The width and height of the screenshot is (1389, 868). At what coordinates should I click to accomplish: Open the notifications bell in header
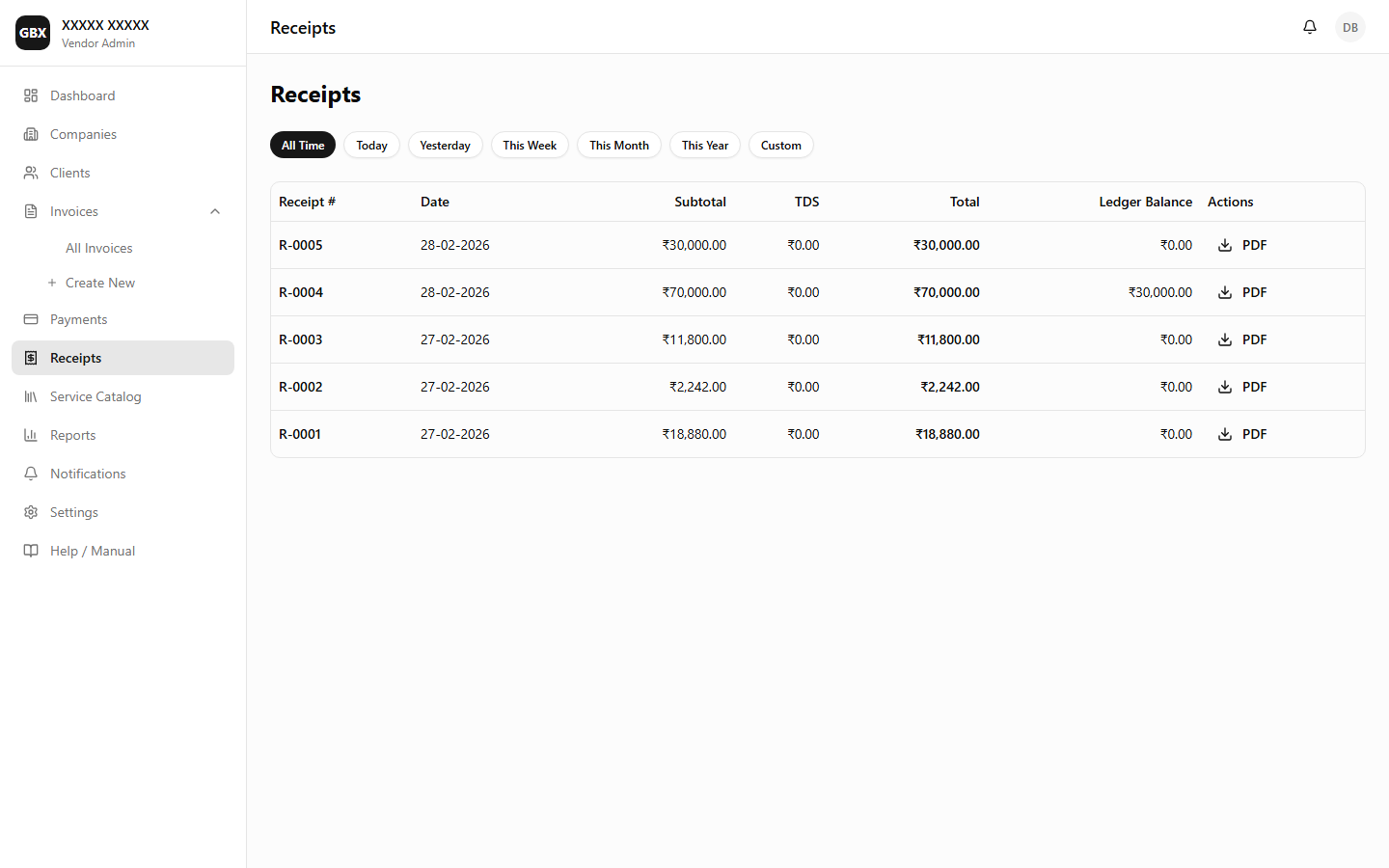[x=1309, y=27]
